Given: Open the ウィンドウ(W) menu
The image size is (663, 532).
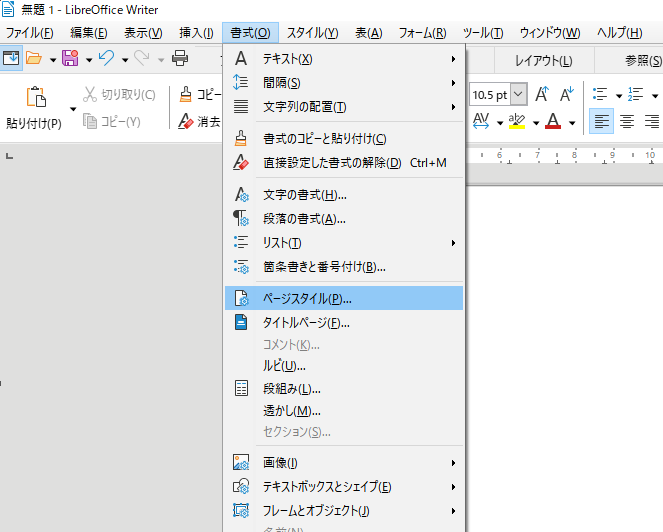Looking at the screenshot, I should (x=550, y=33).
